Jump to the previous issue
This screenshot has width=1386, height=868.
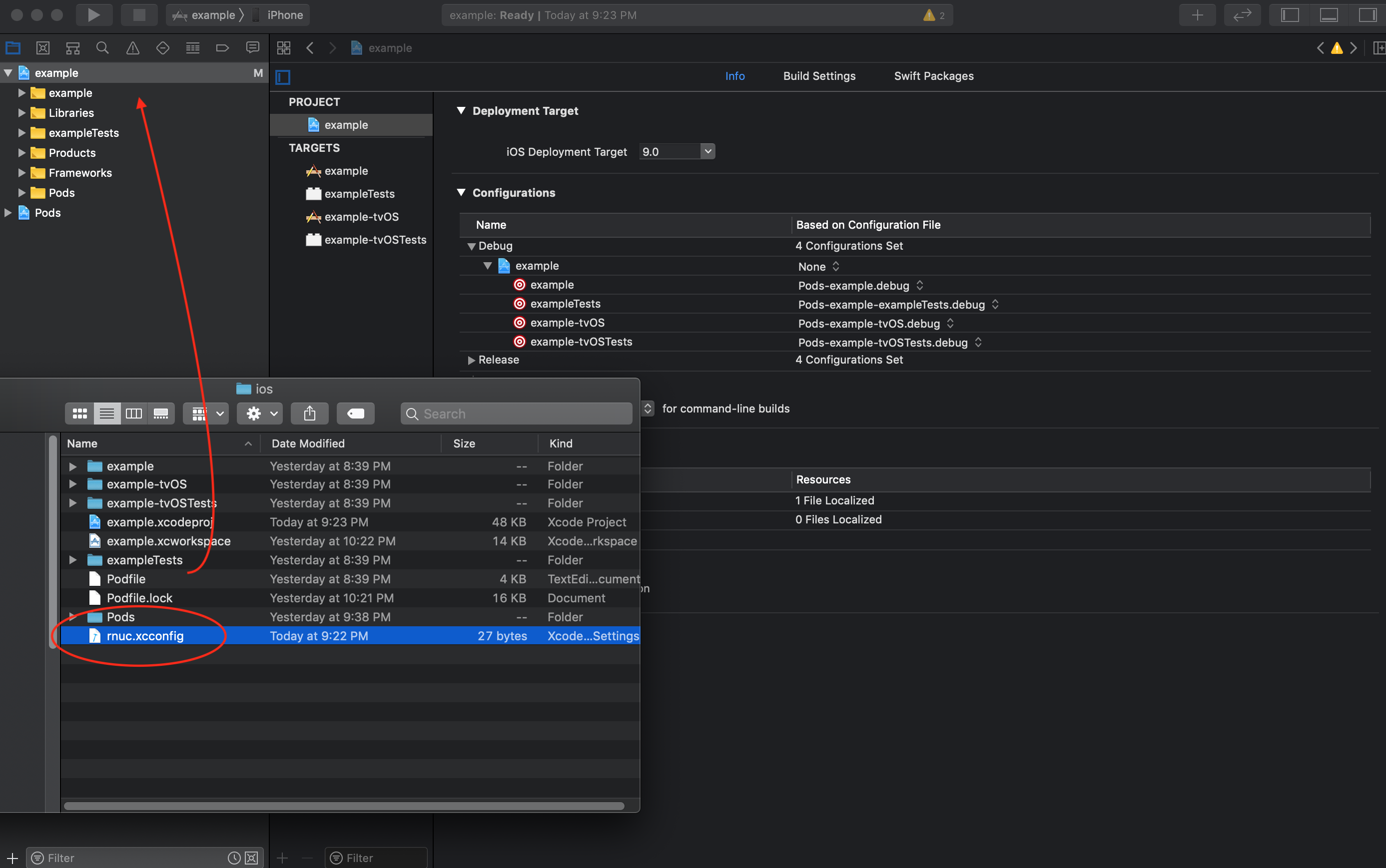tap(1320, 47)
